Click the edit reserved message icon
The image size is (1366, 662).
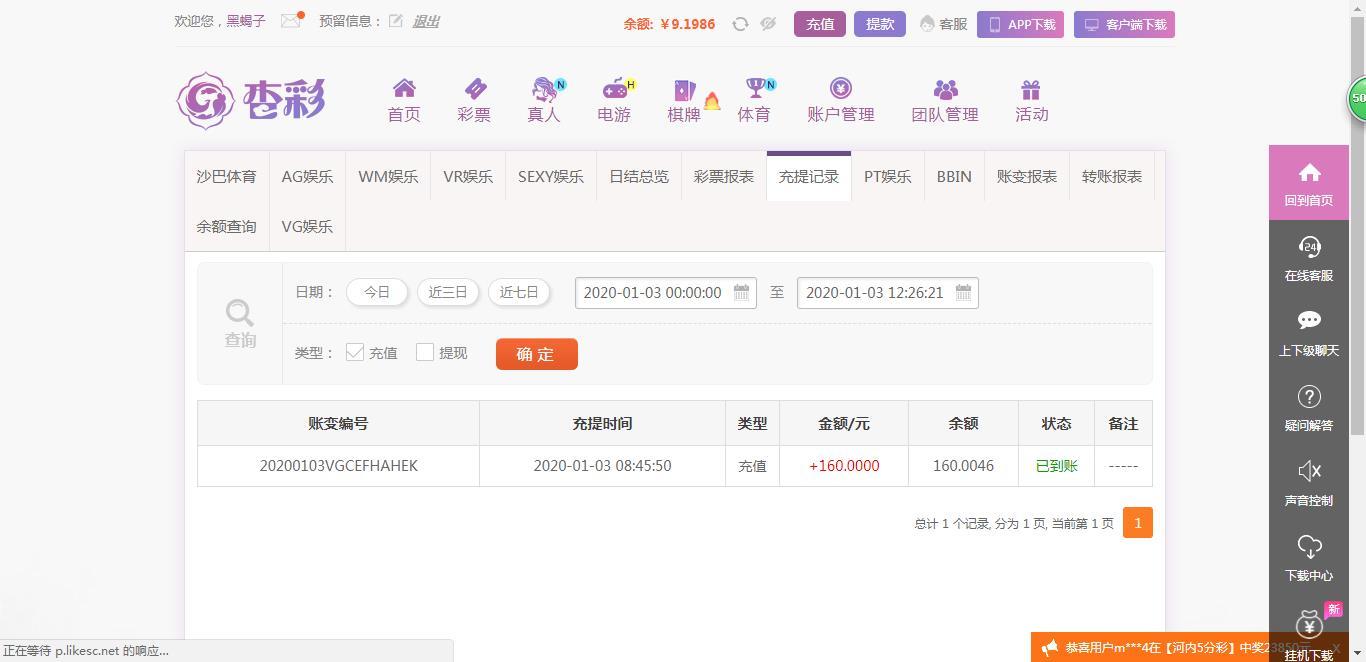tap(396, 21)
